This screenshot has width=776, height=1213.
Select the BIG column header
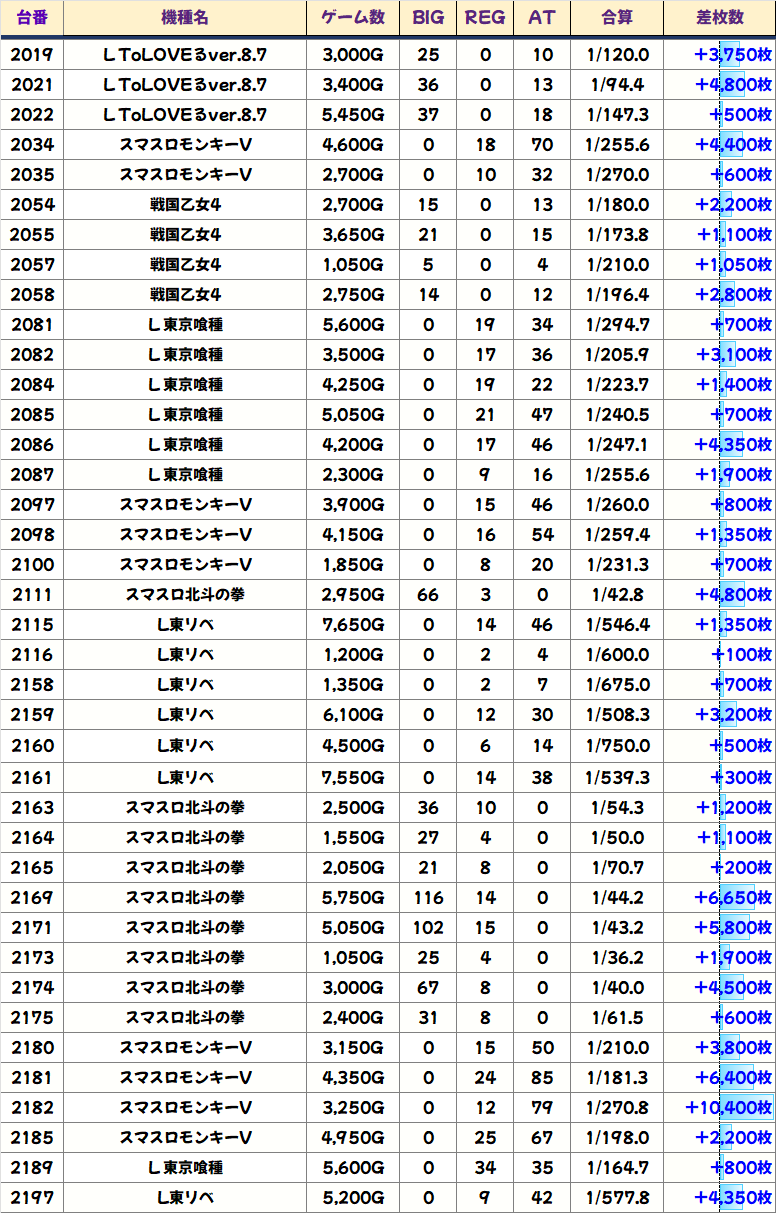[x=428, y=18]
